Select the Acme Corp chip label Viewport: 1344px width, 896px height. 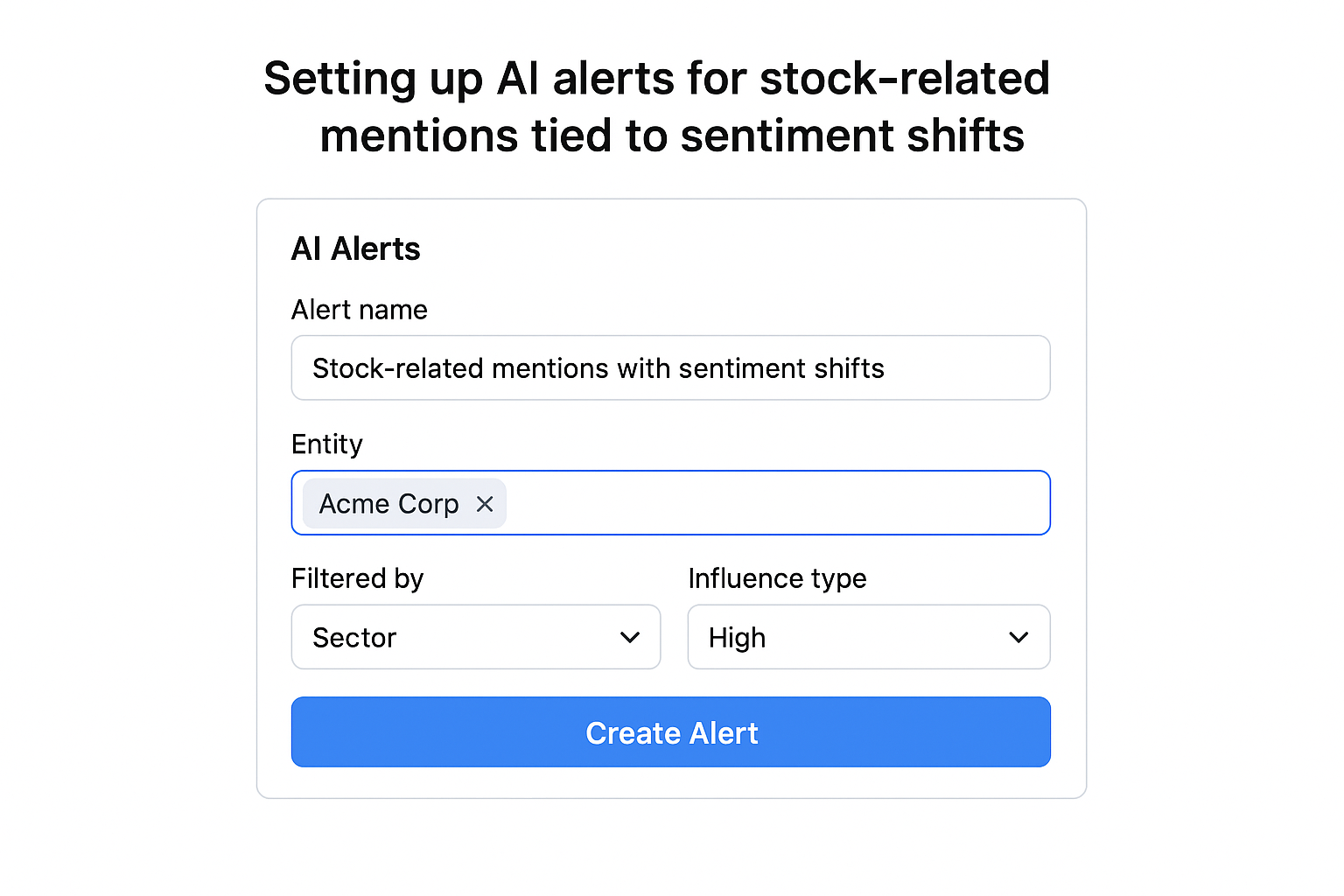[388, 504]
